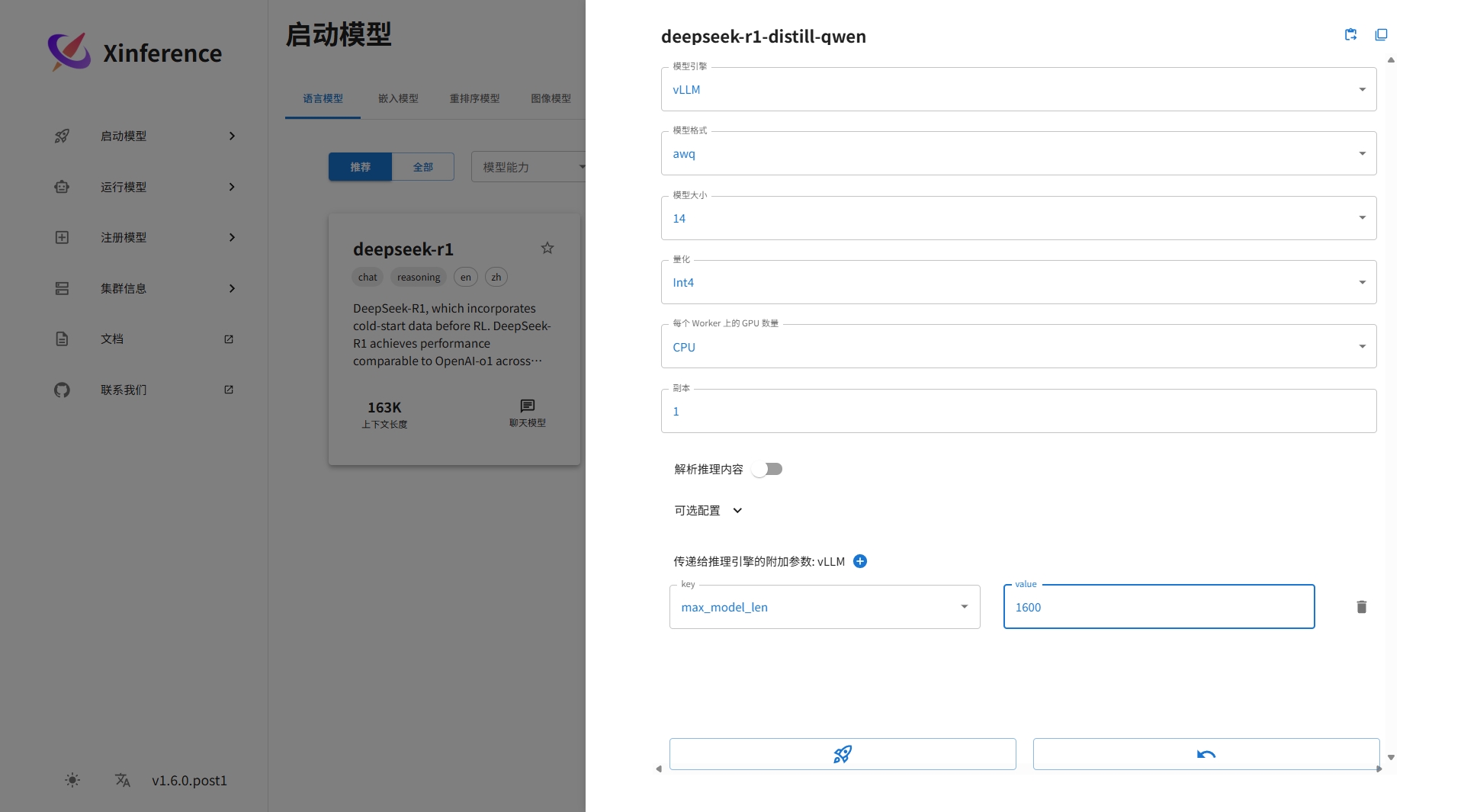Viewport: 1464px width, 812px height.
Task: Open the 量化 Int4 dropdown
Action: pos(1018,282)
